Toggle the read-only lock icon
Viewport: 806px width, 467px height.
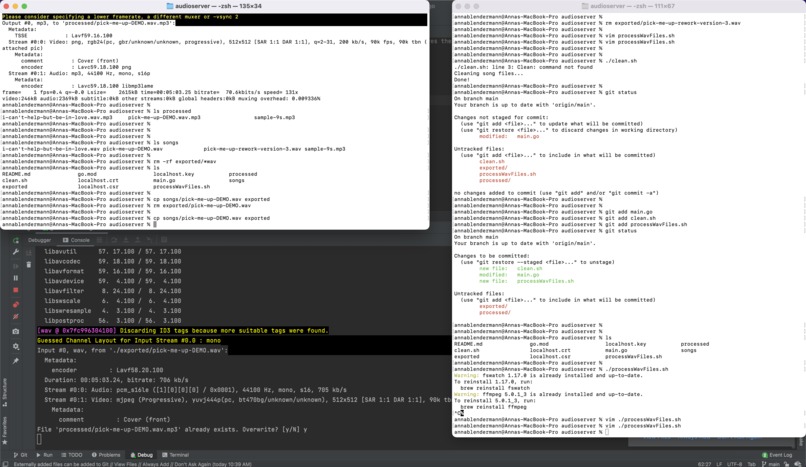click(786, 464)
